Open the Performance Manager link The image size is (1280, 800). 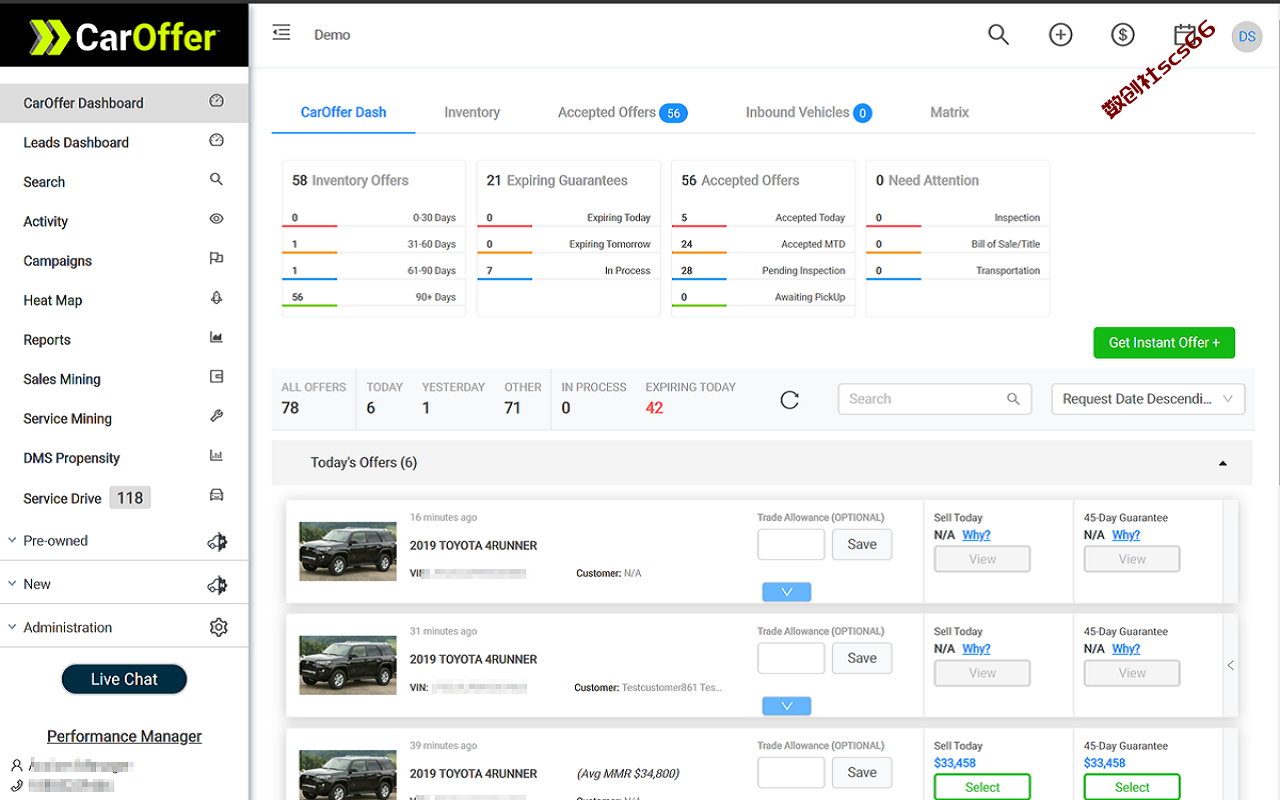click(x=124, y=736)
